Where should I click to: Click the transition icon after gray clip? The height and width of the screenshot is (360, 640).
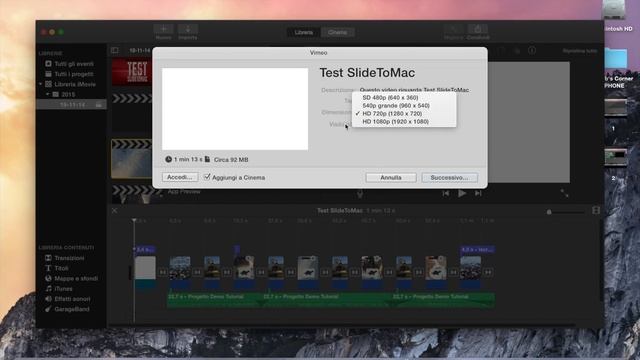(x=162, y=272)
